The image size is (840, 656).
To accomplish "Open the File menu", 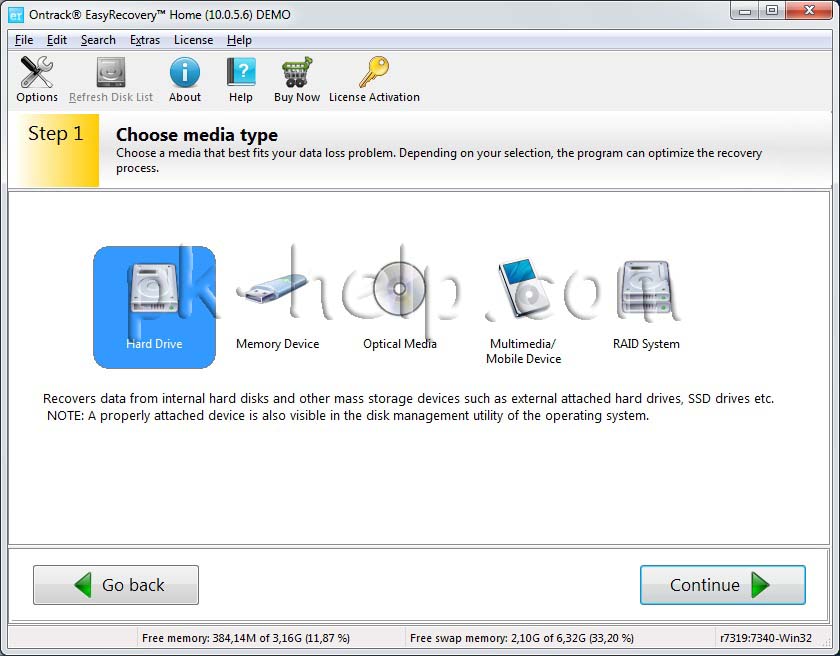I will 24,40.
